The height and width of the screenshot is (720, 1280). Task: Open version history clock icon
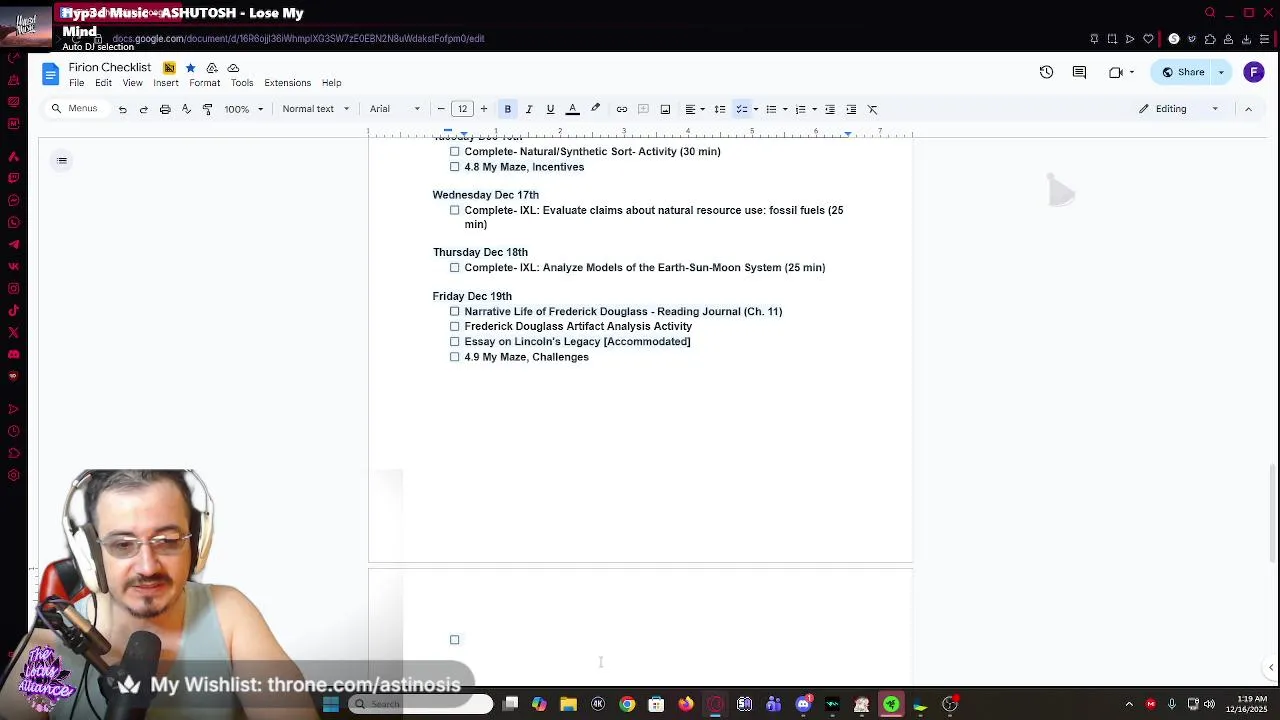[x=1046, y=72]
